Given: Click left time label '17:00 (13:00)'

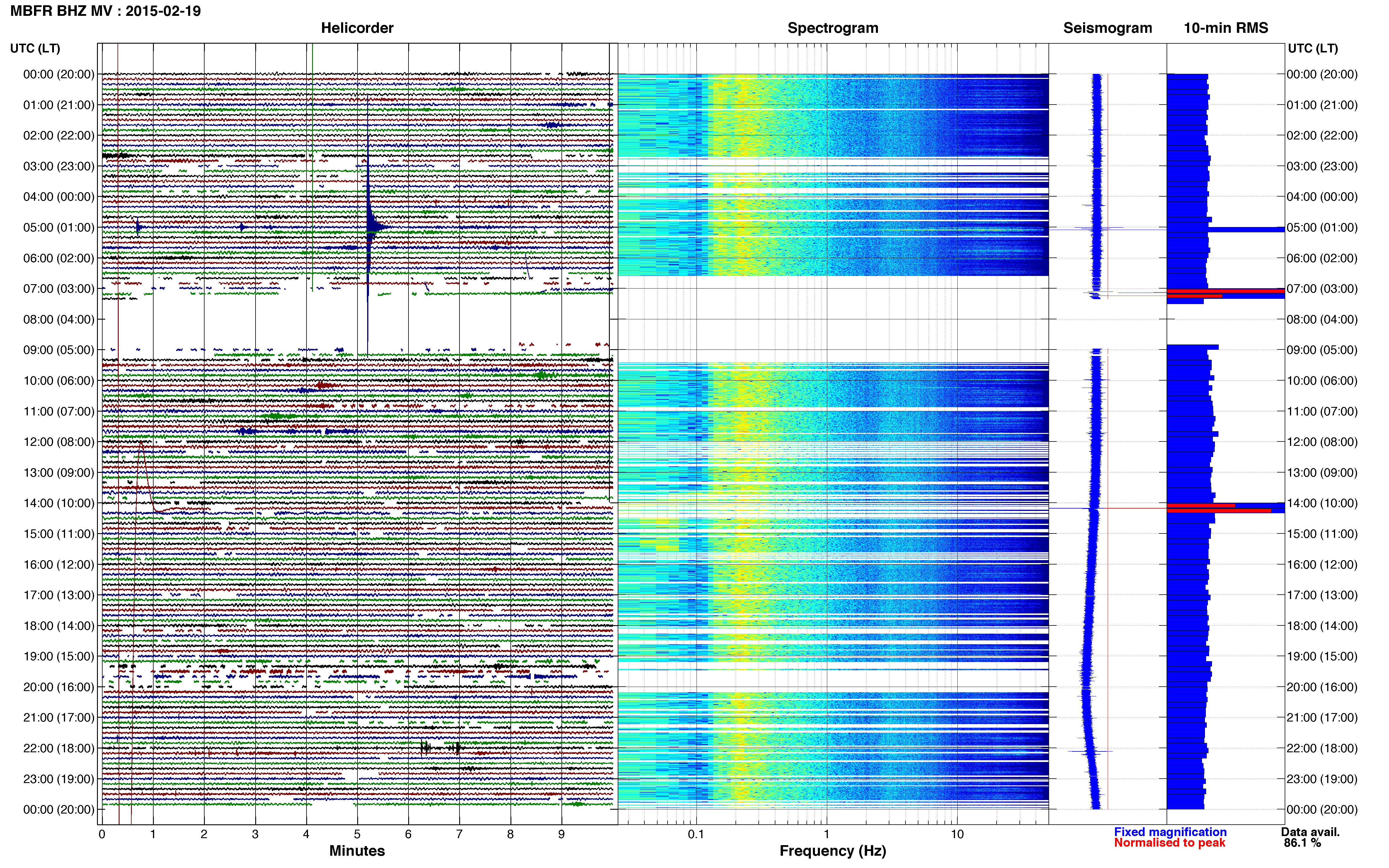Looking at the screenshot, I should [x=59, y=595].
